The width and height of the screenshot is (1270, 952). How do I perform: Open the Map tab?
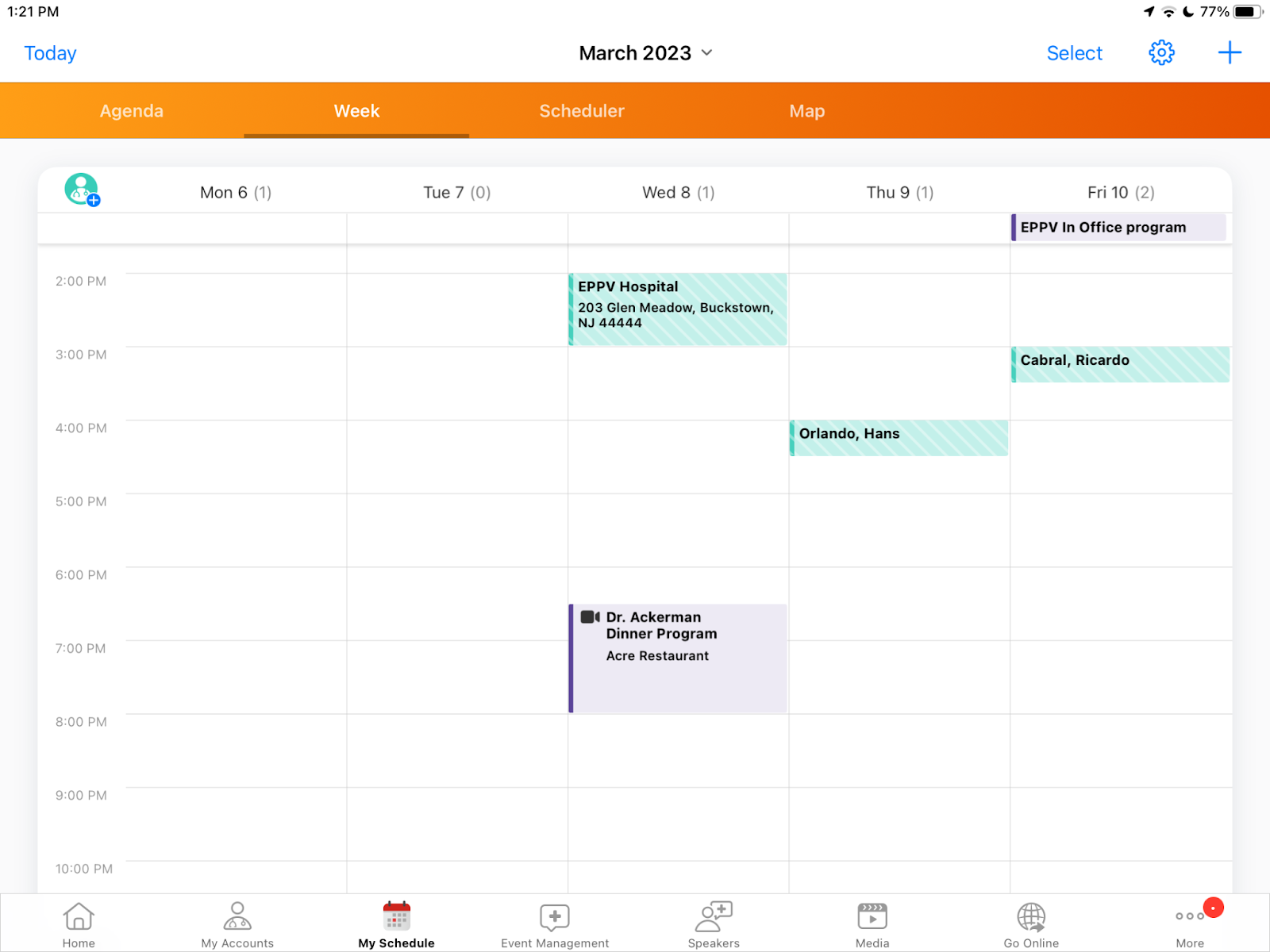point(806,111)
